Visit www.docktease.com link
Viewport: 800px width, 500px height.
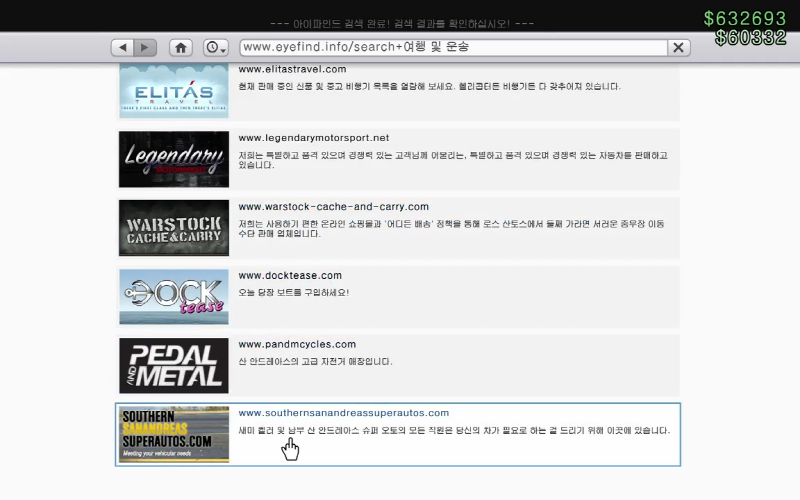(290, 276)
